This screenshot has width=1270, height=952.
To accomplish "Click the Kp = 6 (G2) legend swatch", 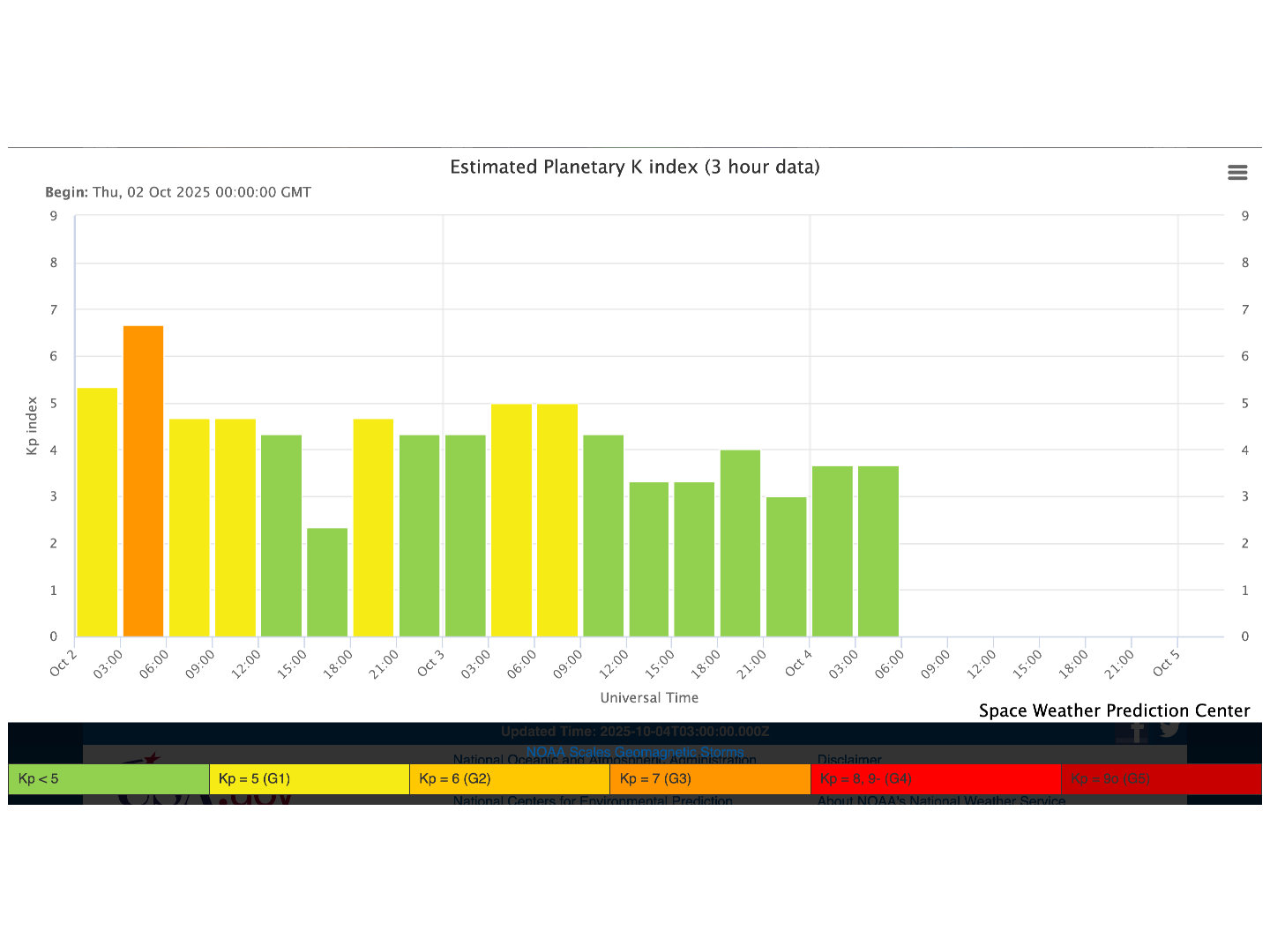I will point(509,779).
